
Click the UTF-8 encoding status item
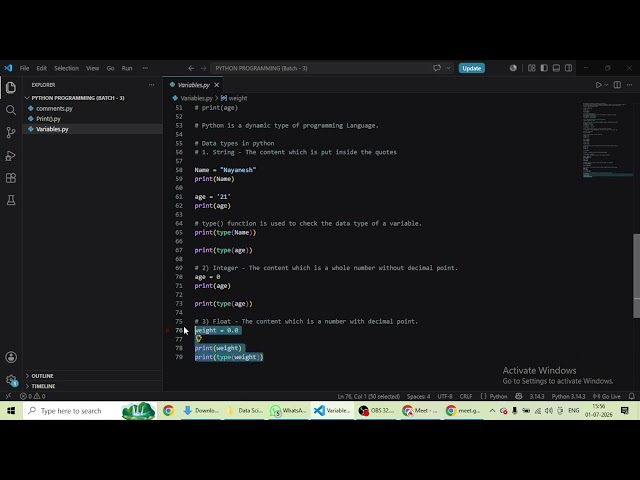tap(445, 396)
